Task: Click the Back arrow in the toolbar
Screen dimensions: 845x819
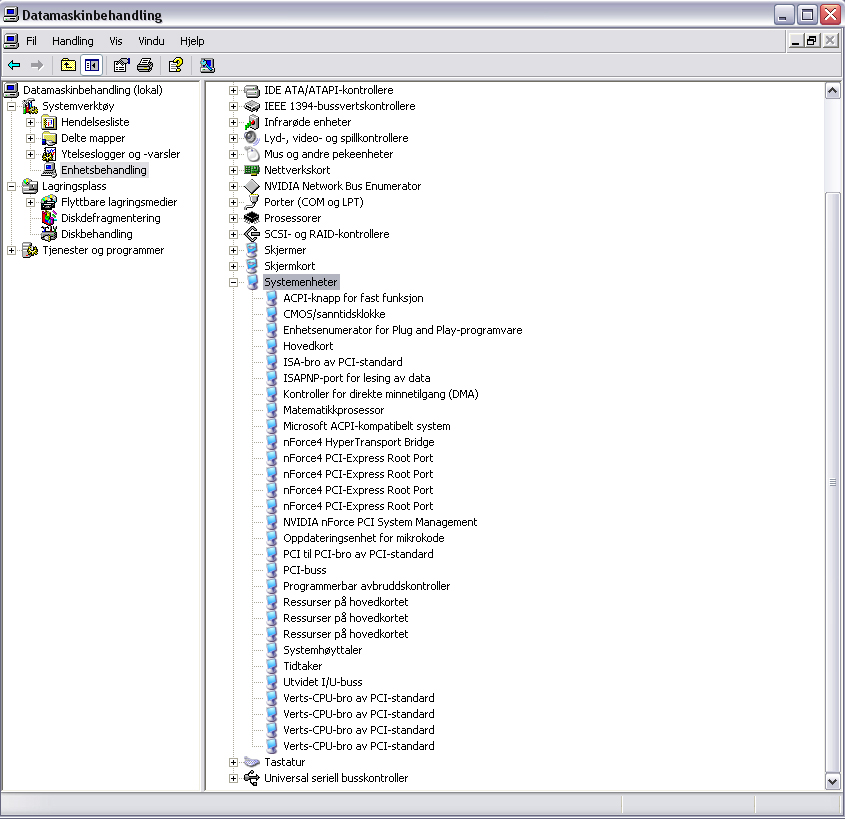Action: tap(14, 65)
